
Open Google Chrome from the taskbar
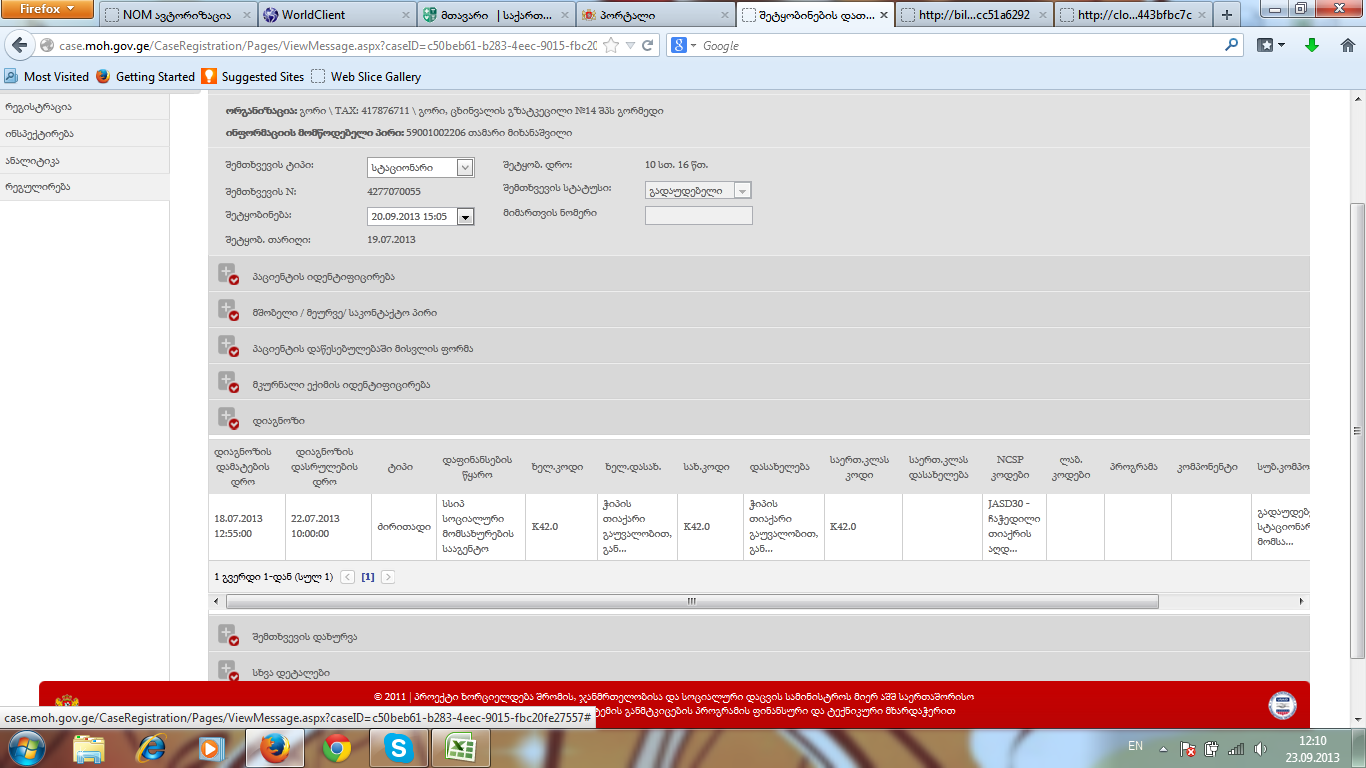(x=337, y=748)
